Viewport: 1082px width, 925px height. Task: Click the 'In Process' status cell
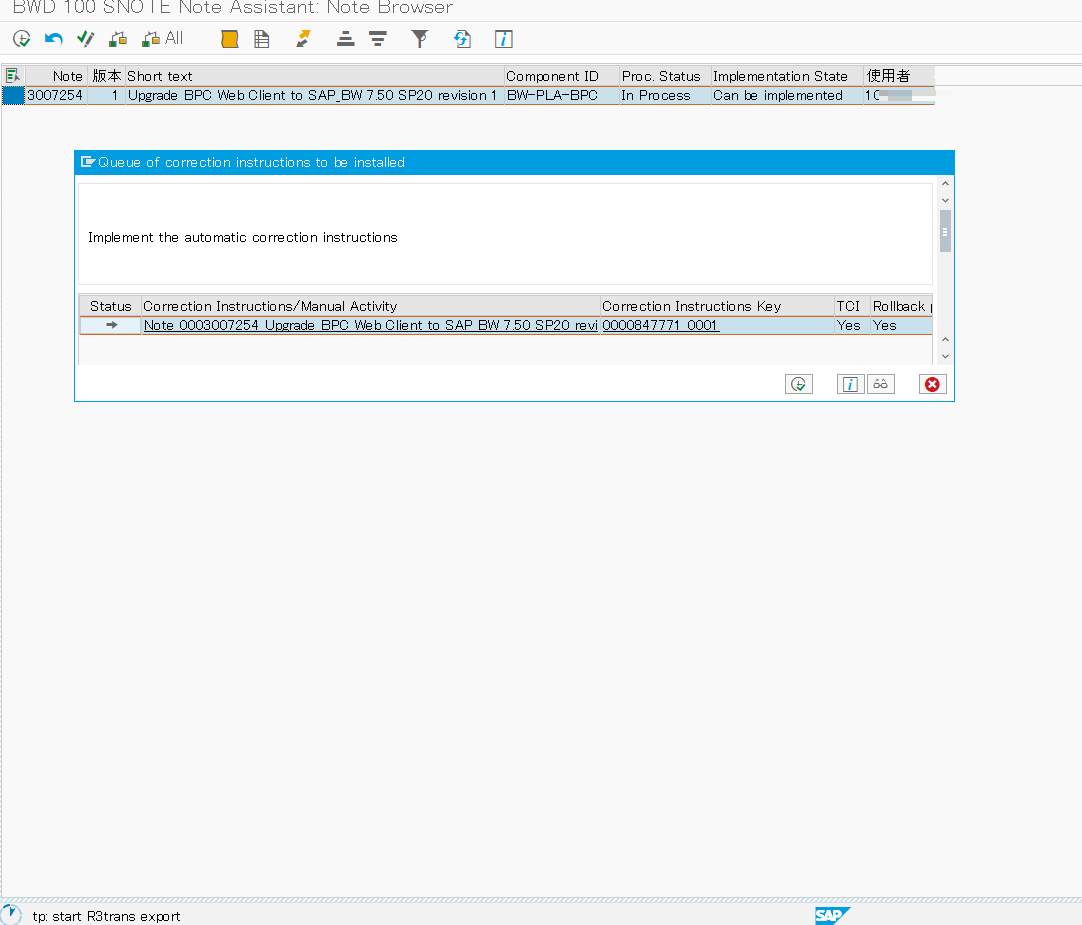coord(665,95)
